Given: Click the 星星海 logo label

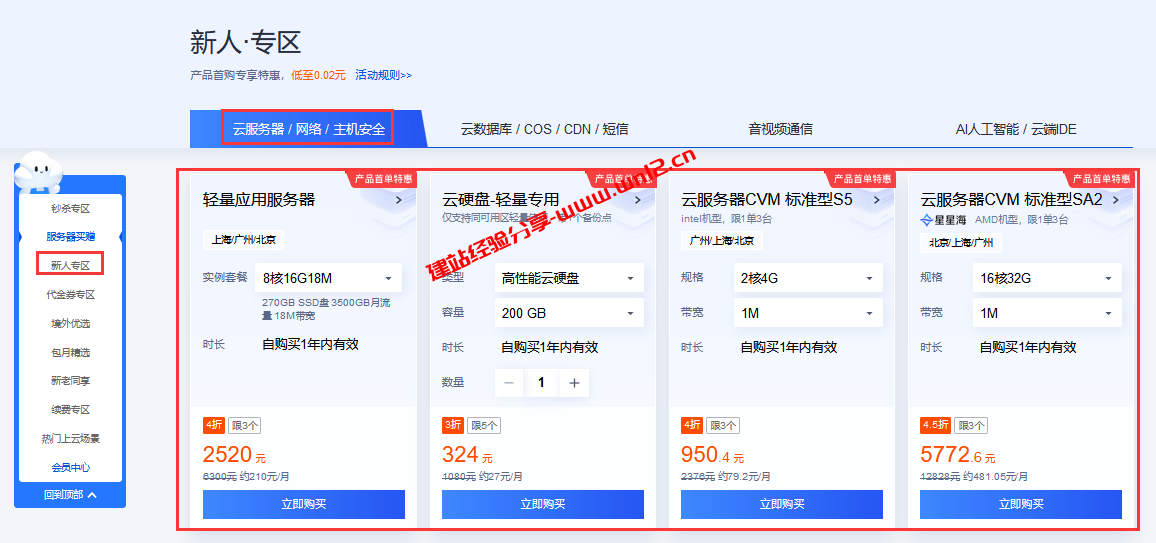Looking at the screenshot, I should [944, 220].
